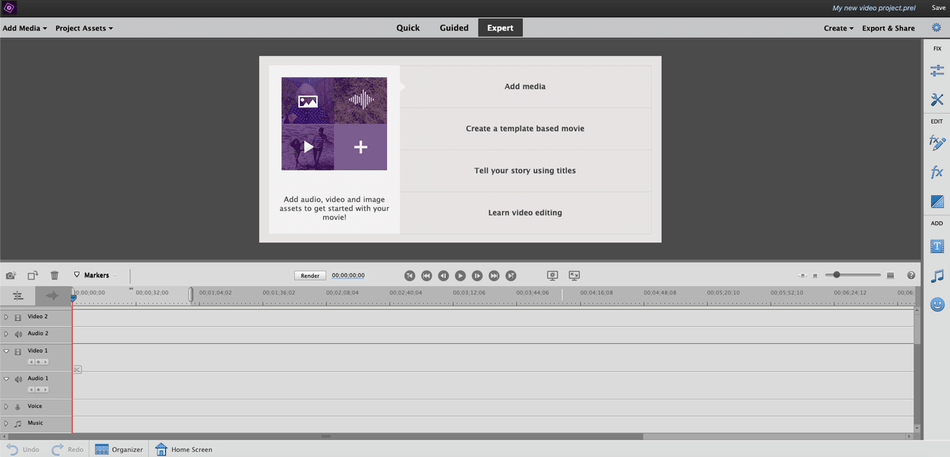Viewport: 950px width, 457px height.
Task: Choose Add media in the welcome panel
Action: tap(525, 87)
